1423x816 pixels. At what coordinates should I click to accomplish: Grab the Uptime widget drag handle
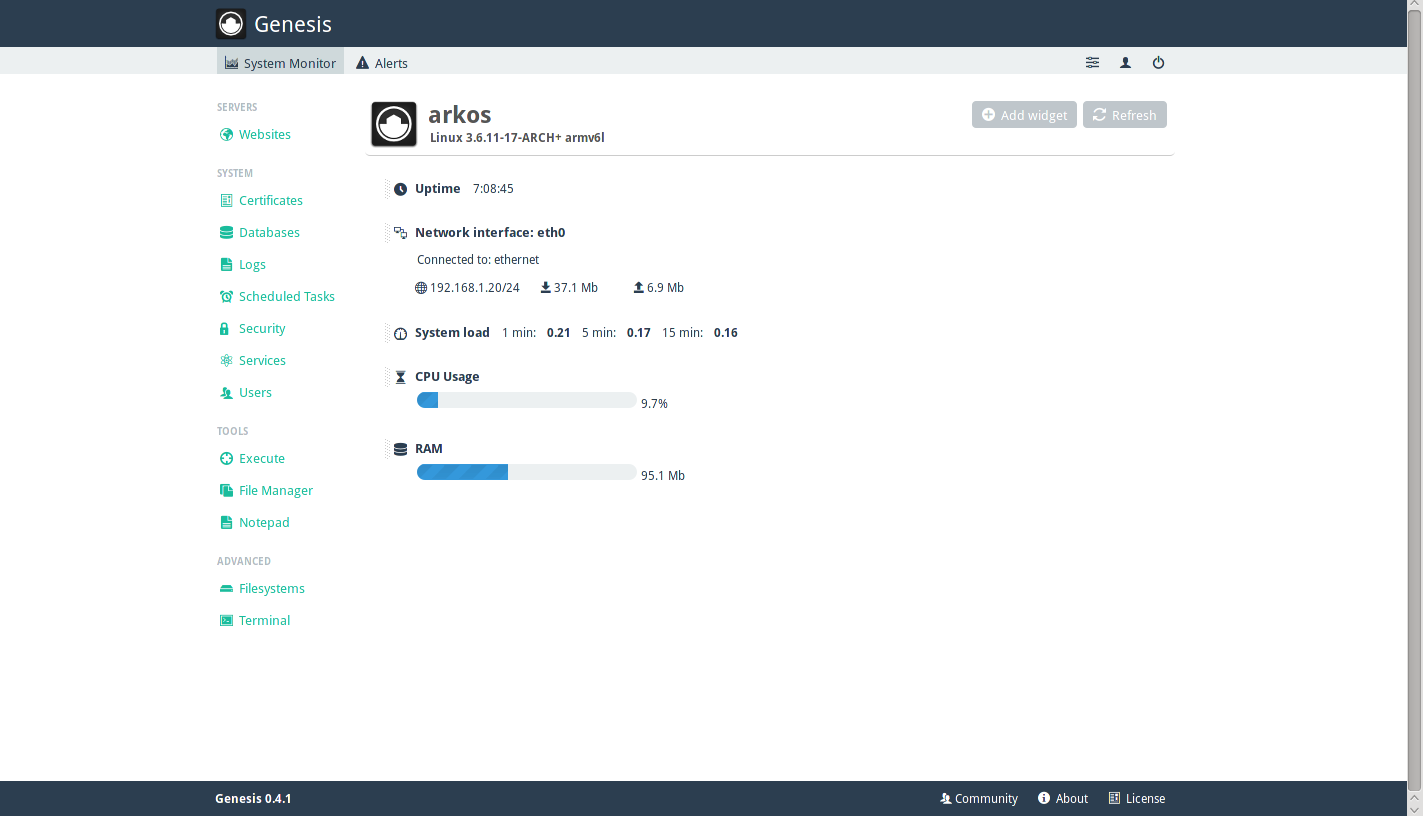[387, 189]
